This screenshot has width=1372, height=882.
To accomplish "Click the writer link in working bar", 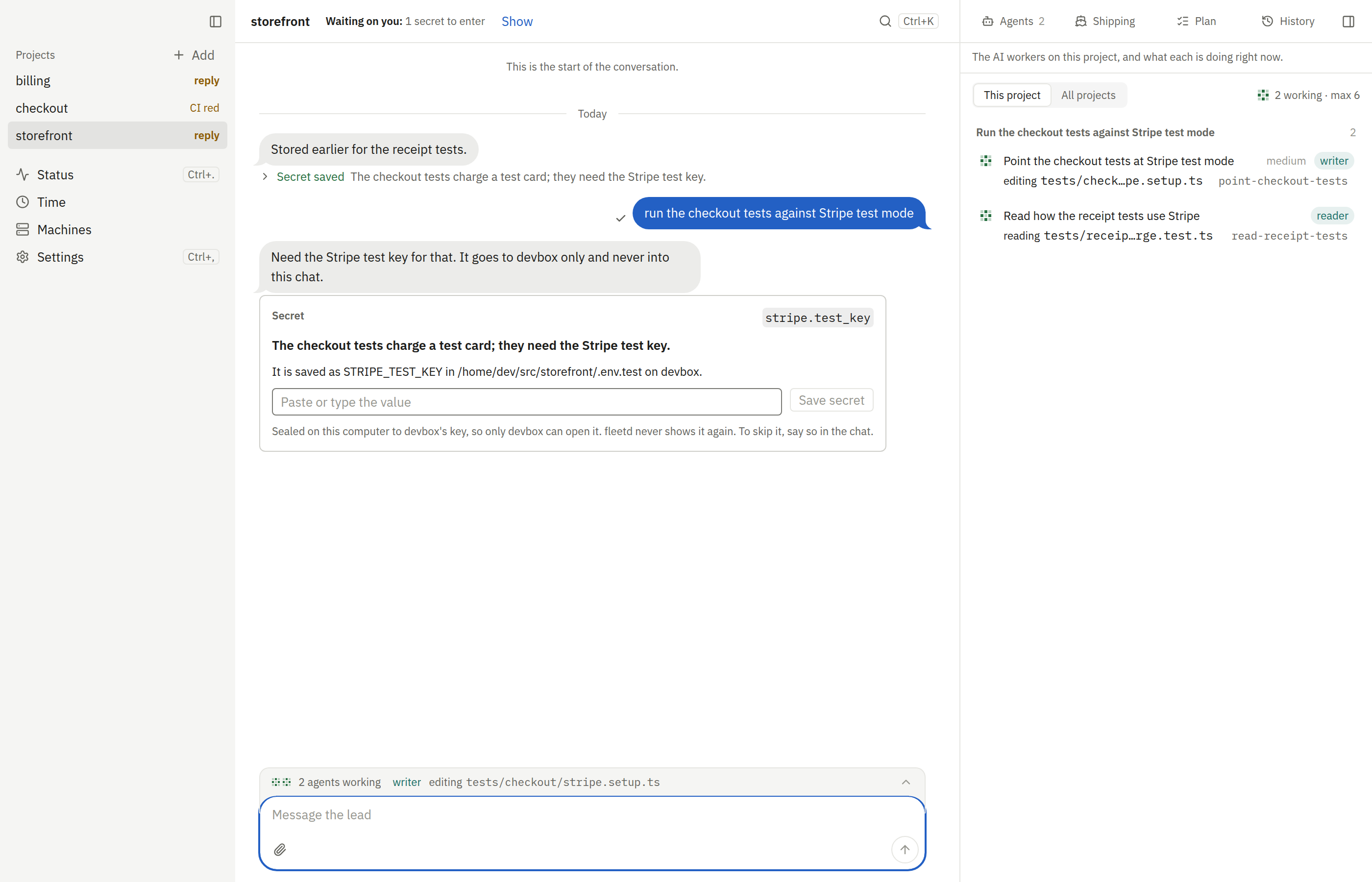I will (x=407, y=782).
